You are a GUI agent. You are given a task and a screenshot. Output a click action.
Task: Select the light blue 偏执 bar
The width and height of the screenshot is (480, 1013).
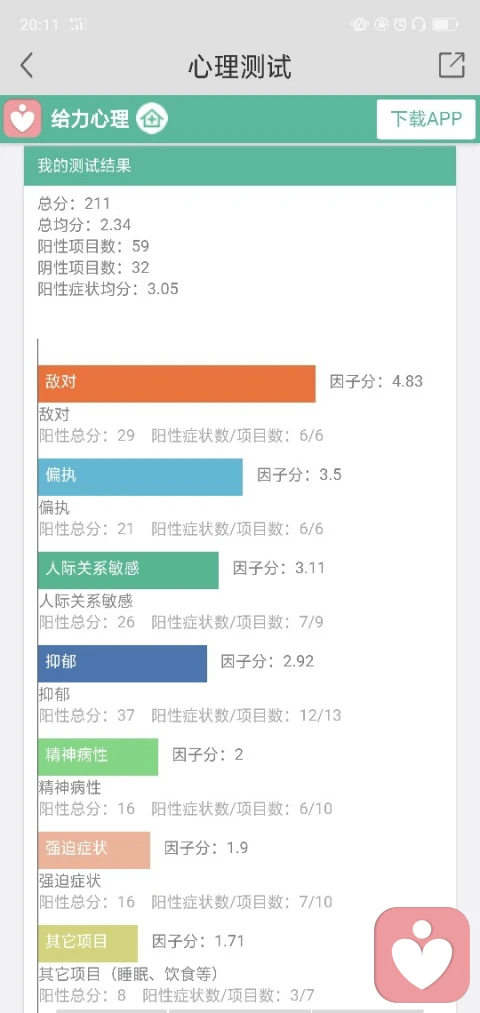(140, 477)
